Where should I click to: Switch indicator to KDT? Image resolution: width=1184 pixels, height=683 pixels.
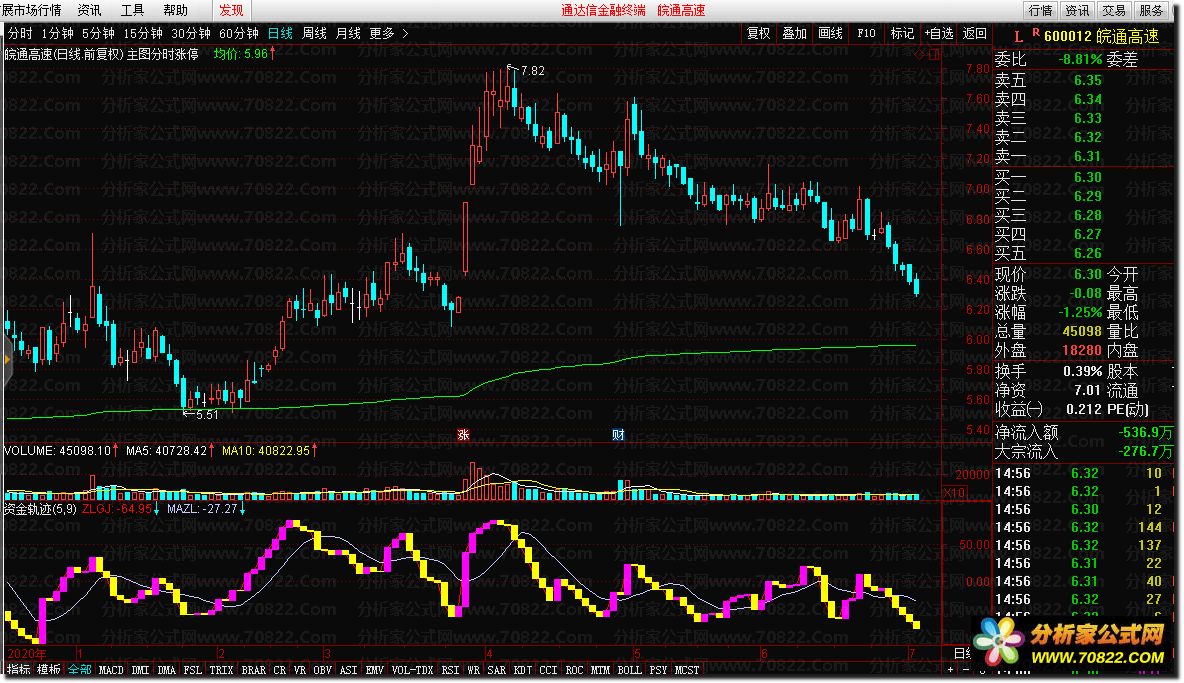[x=523, y=669]
